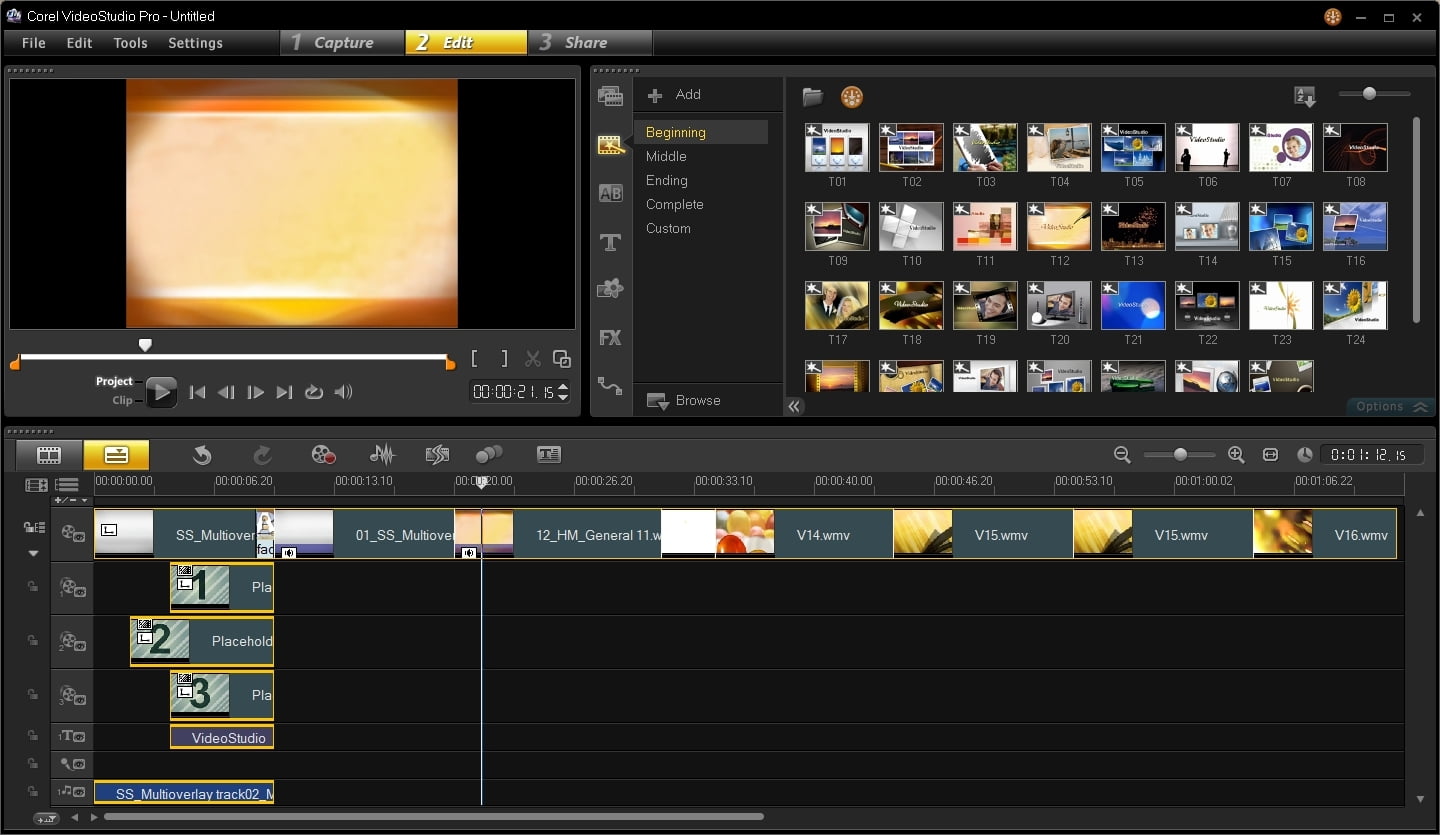Open the sort library clips dropdown
Viewport: 1440px width, 835px height.
(1305, 97)
